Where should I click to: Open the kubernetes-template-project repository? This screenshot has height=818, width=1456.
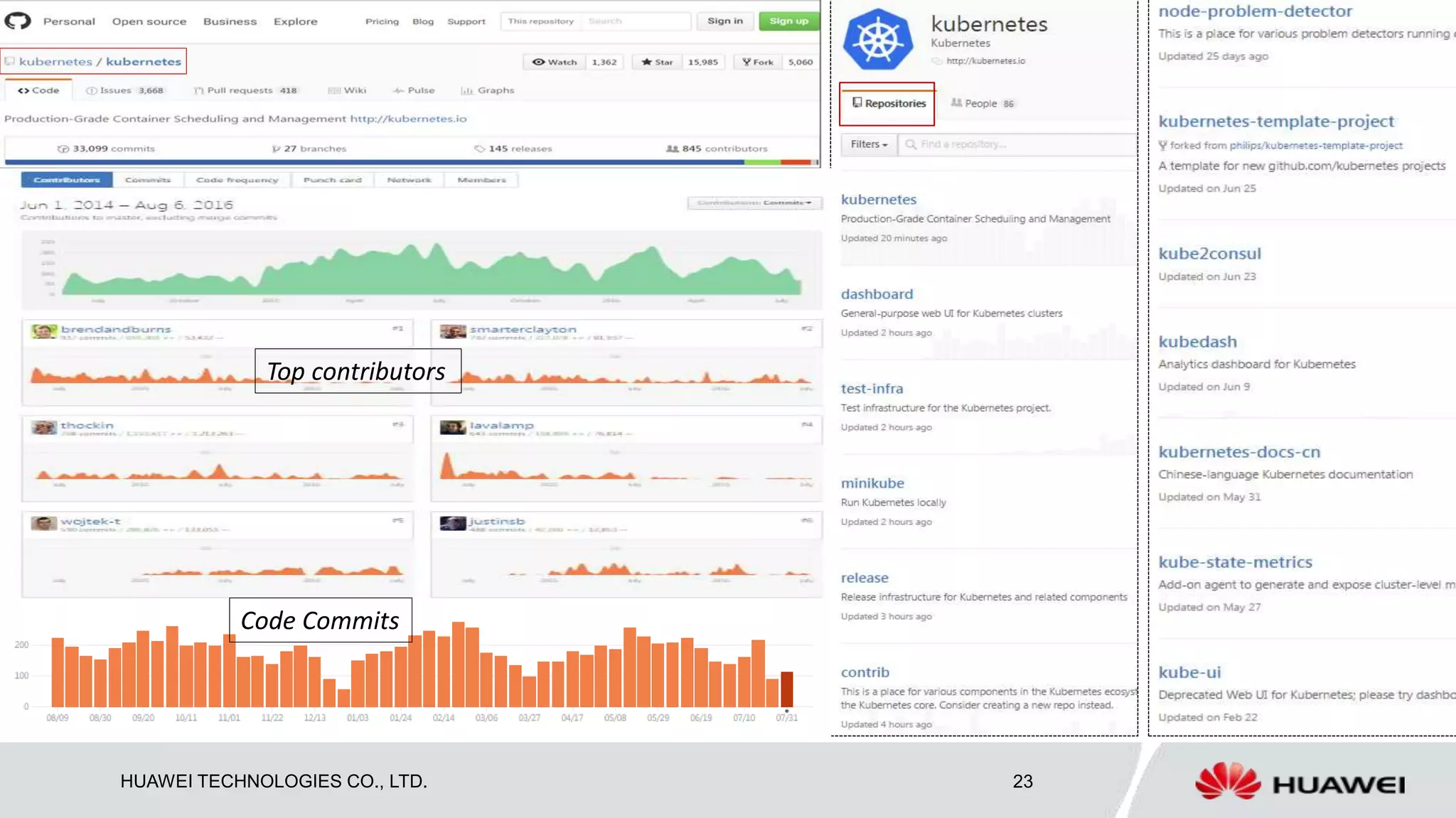pos(1276,122)
